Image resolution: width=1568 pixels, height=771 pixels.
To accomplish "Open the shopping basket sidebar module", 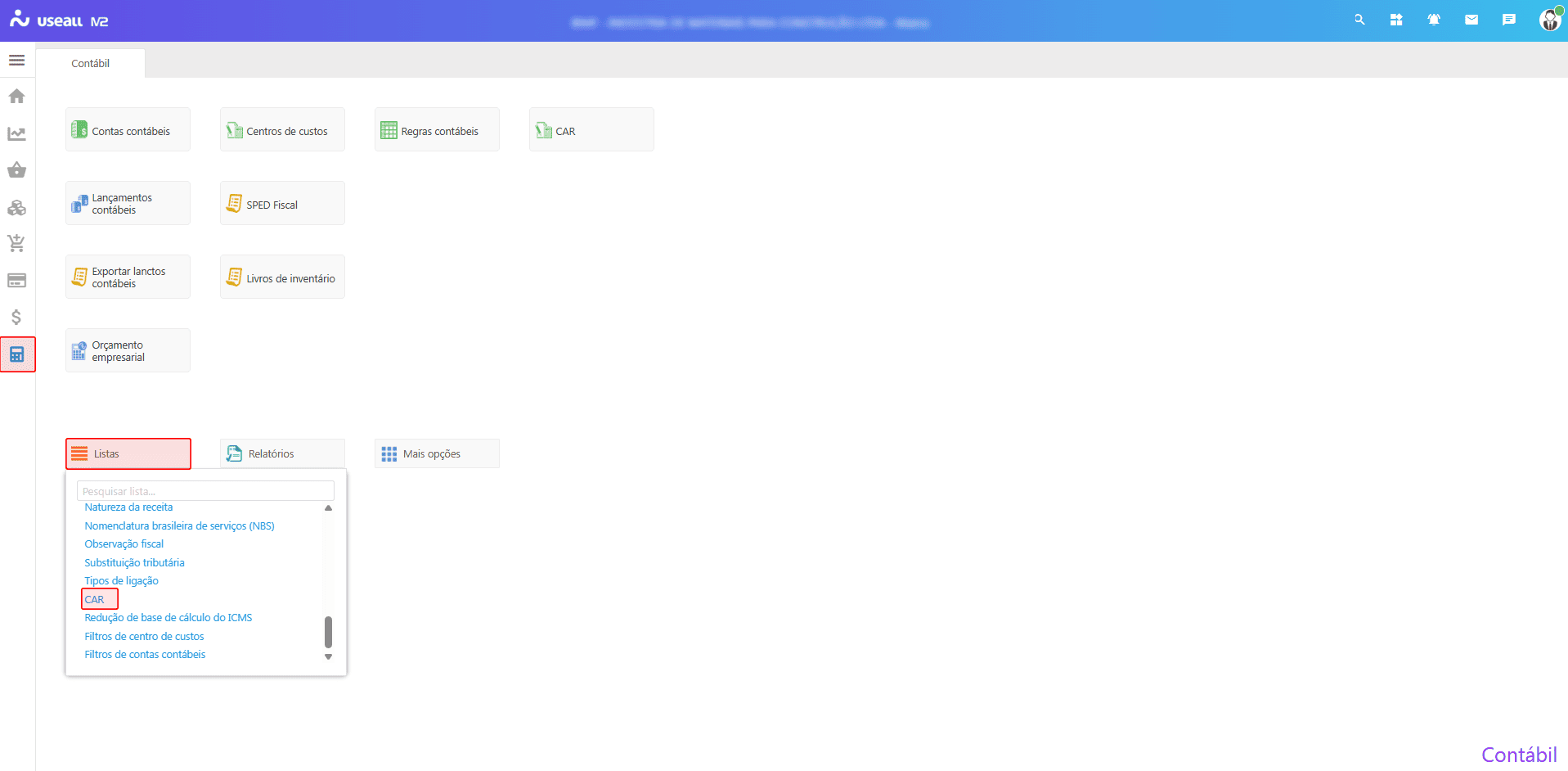I will (16, 170).
